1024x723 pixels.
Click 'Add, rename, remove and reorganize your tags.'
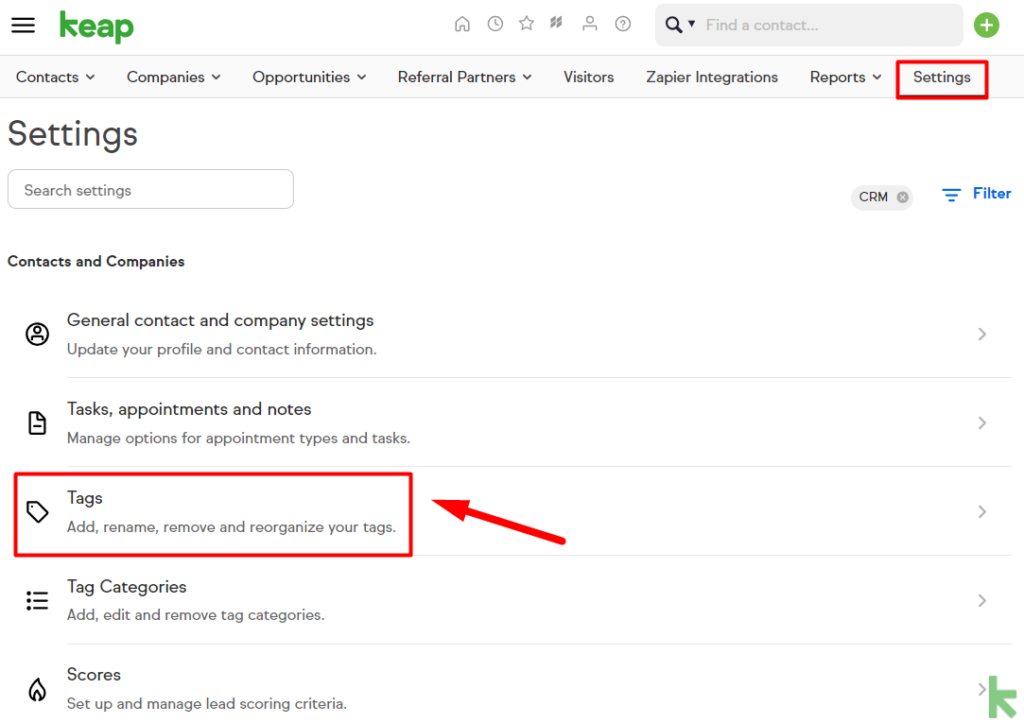(x=231, y=527)
